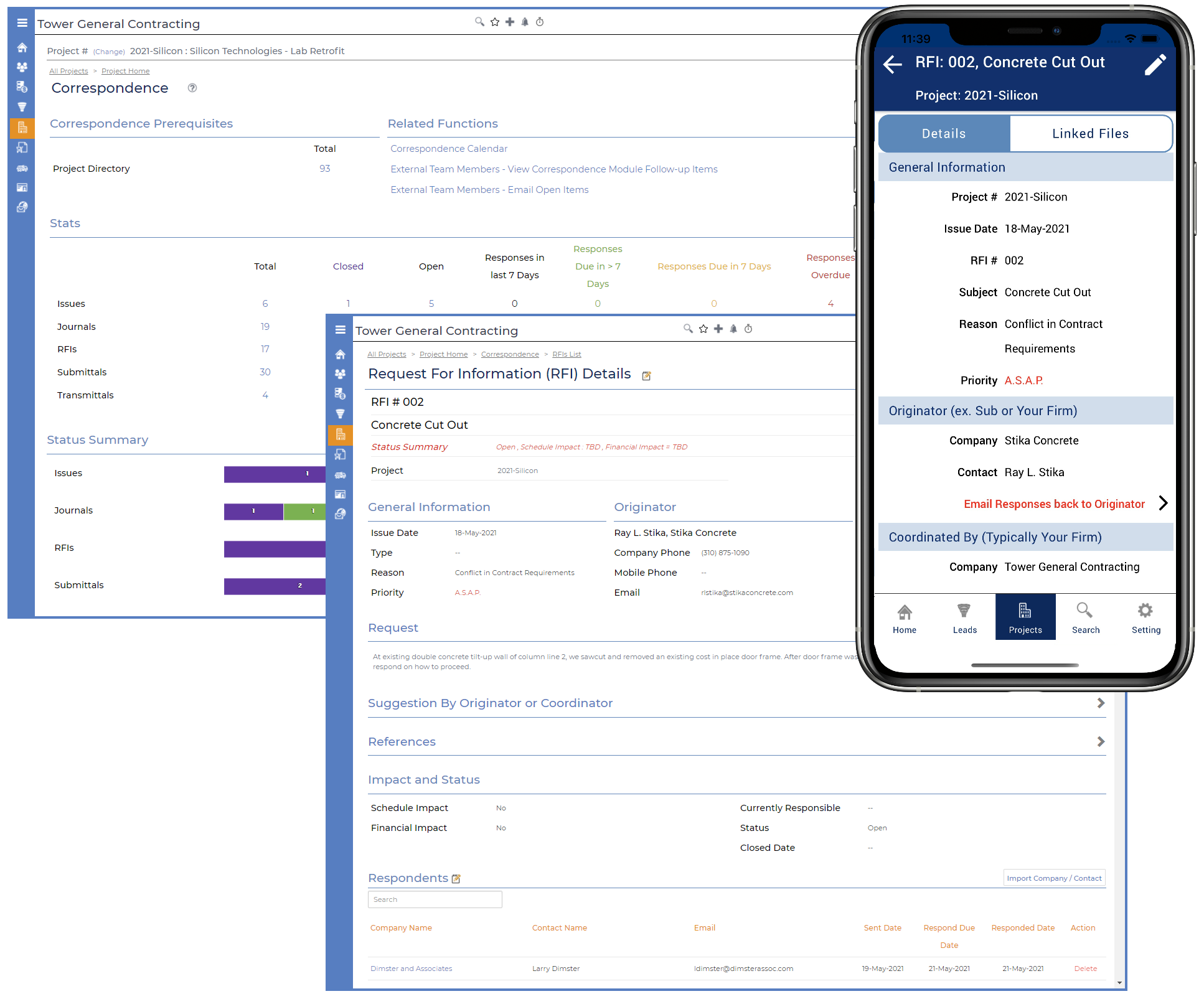Click the star favorites icon in top toolbar

click(x=495, y=22)
